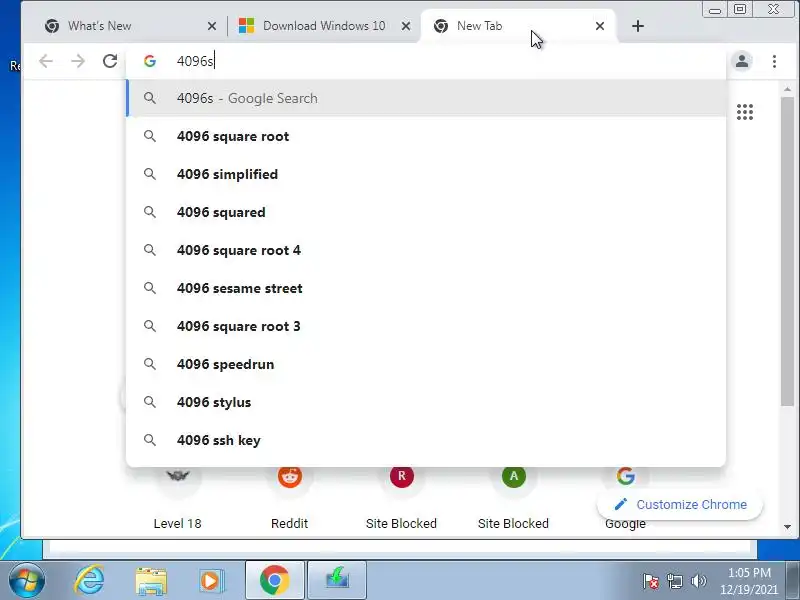
Task: Reload the current page
Action: (x=110, y=61)
